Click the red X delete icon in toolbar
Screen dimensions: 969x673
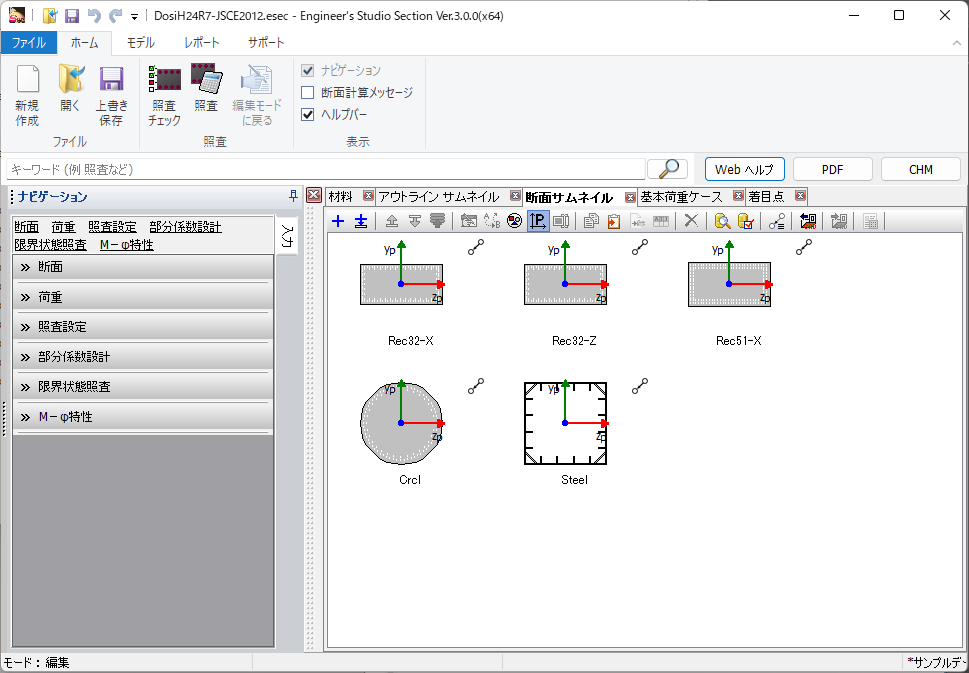690,221
